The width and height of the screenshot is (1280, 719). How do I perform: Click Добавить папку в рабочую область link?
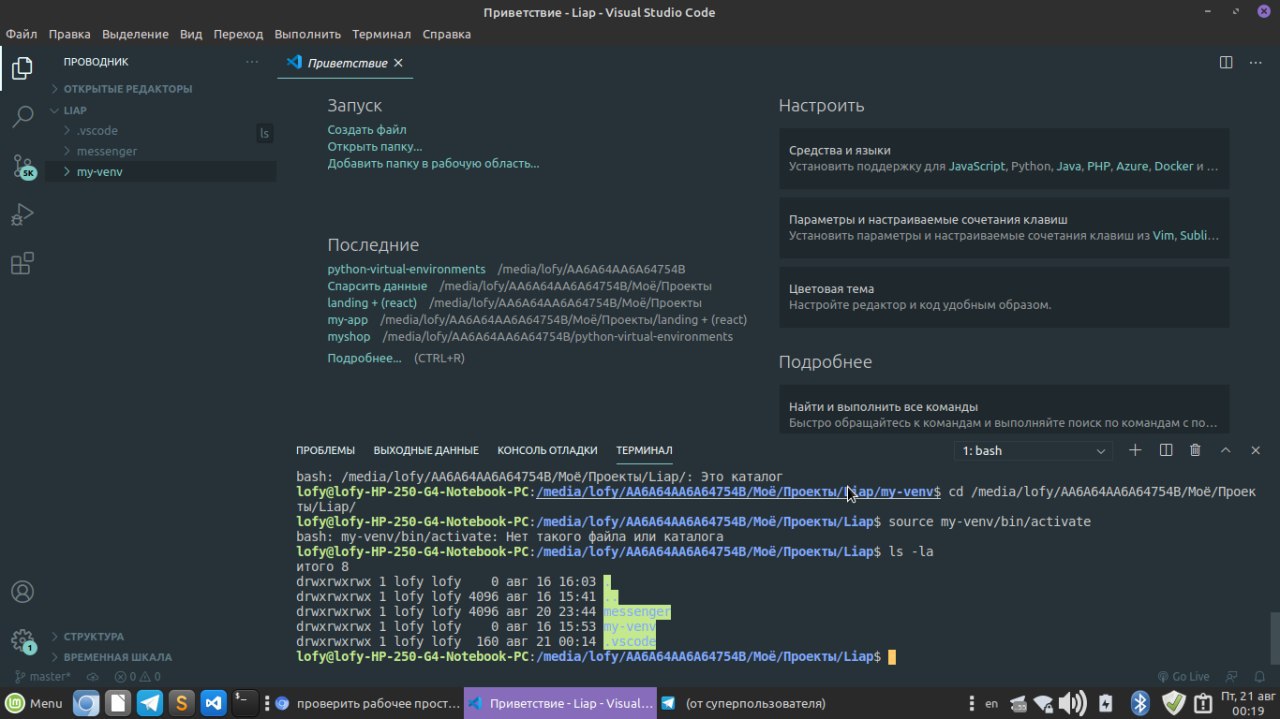pos(433,163)
